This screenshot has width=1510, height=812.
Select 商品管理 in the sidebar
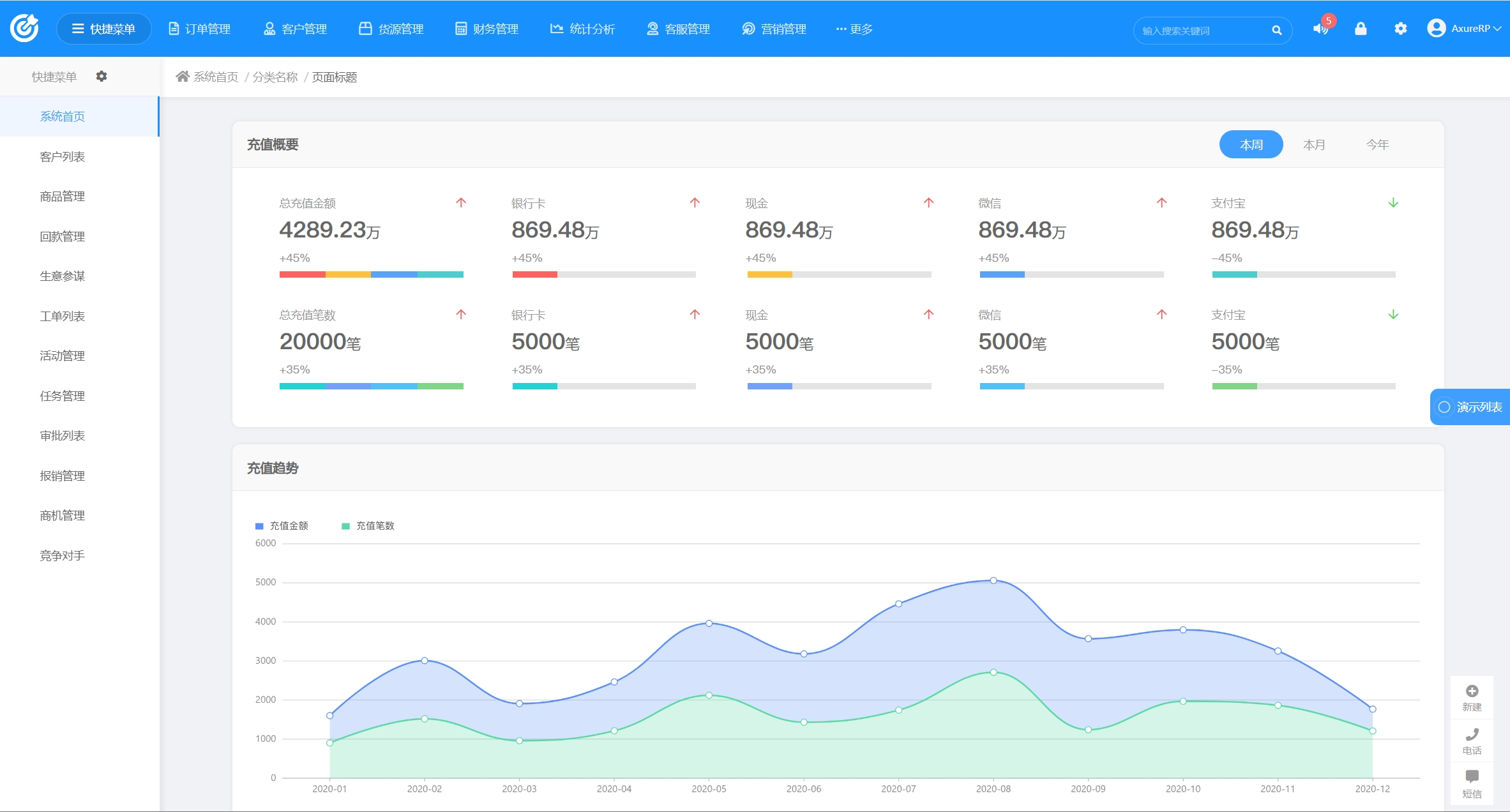79,196
